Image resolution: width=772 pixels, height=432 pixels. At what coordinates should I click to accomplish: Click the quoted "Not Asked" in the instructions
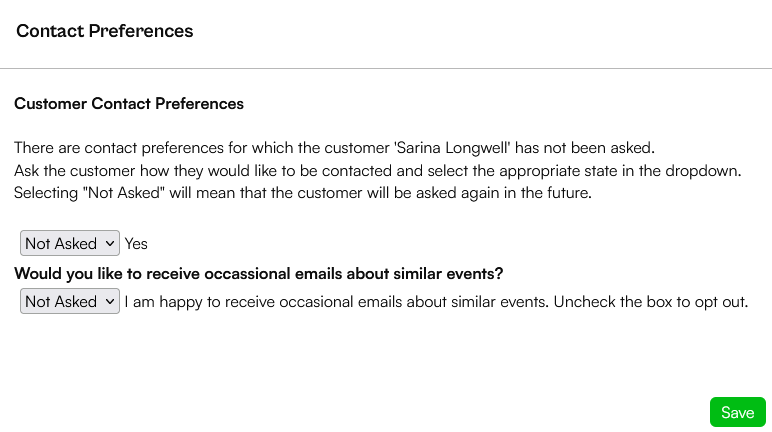click(x=124, y=193)
